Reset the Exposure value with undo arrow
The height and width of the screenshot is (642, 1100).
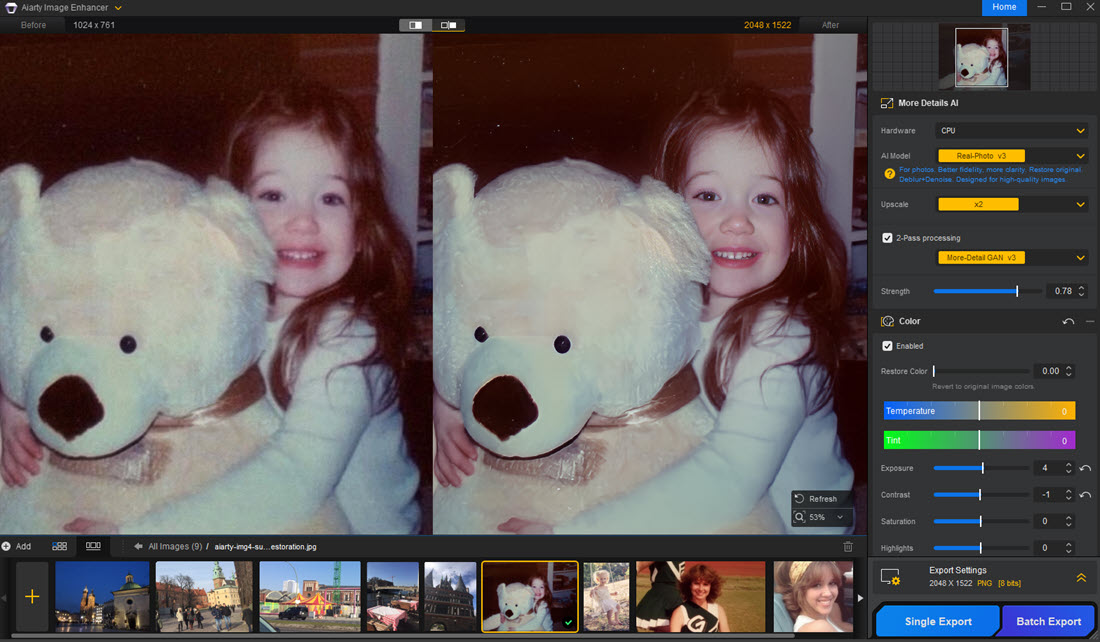[1085, 468]
